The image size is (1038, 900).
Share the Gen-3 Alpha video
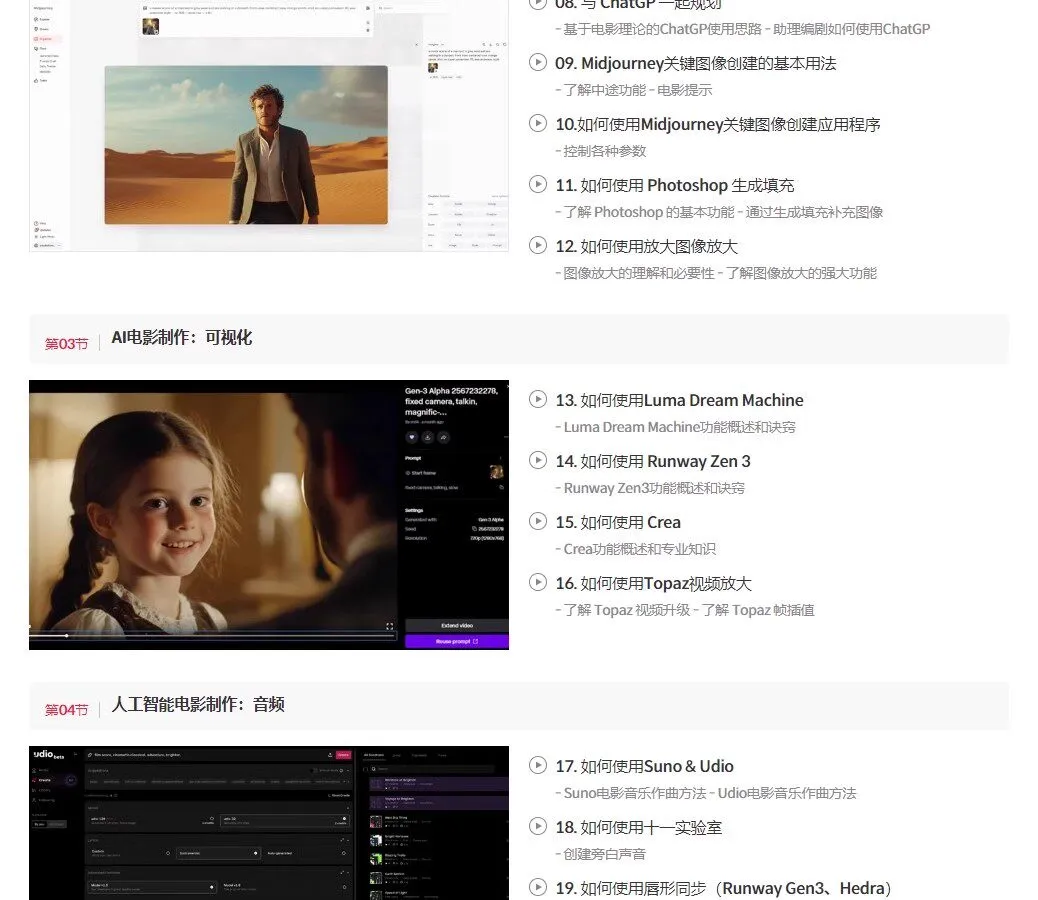click(442, 437)
